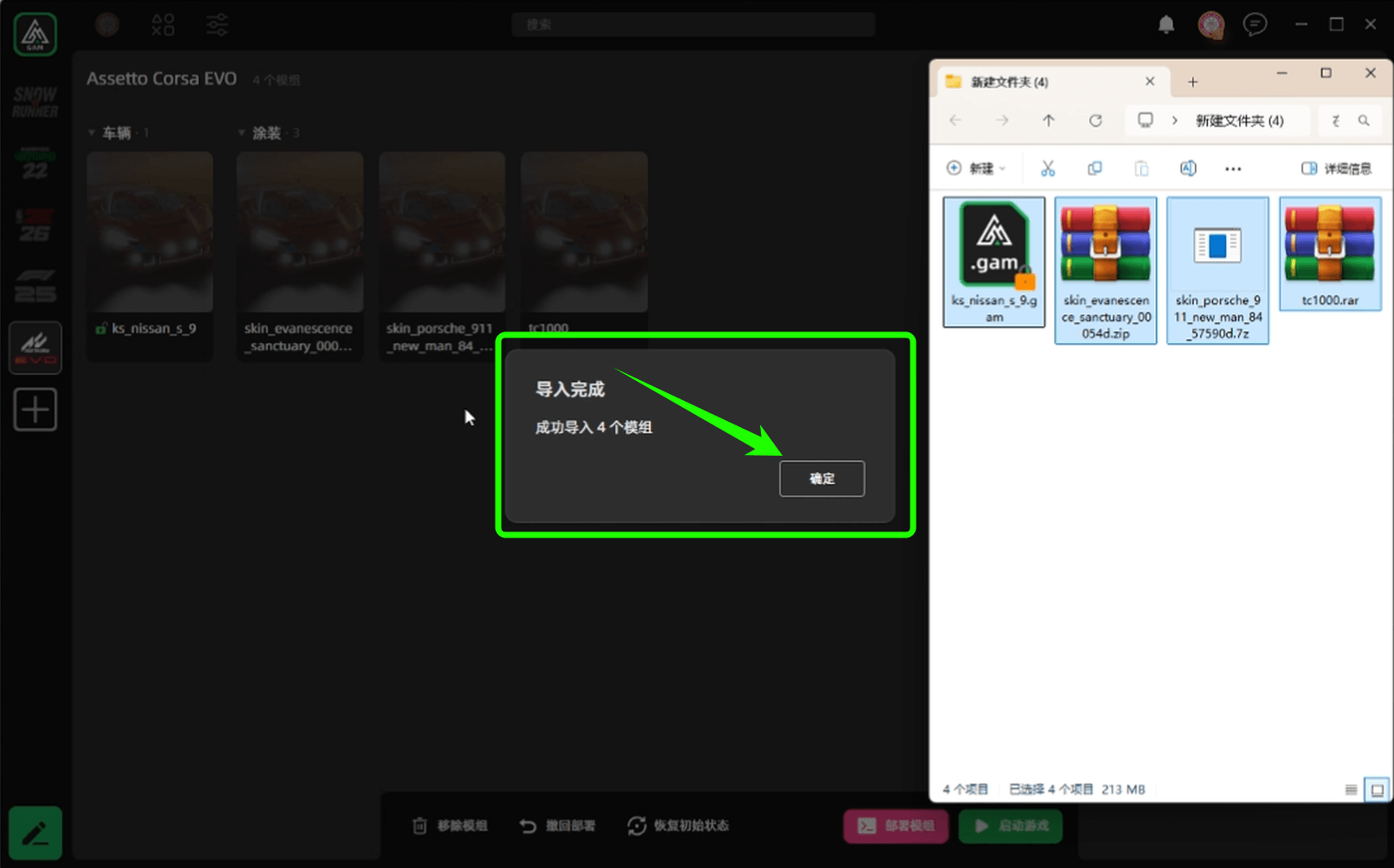Click 撤回部署 to undo deployment
This screenshot has height=868, width=1394.
557,825
